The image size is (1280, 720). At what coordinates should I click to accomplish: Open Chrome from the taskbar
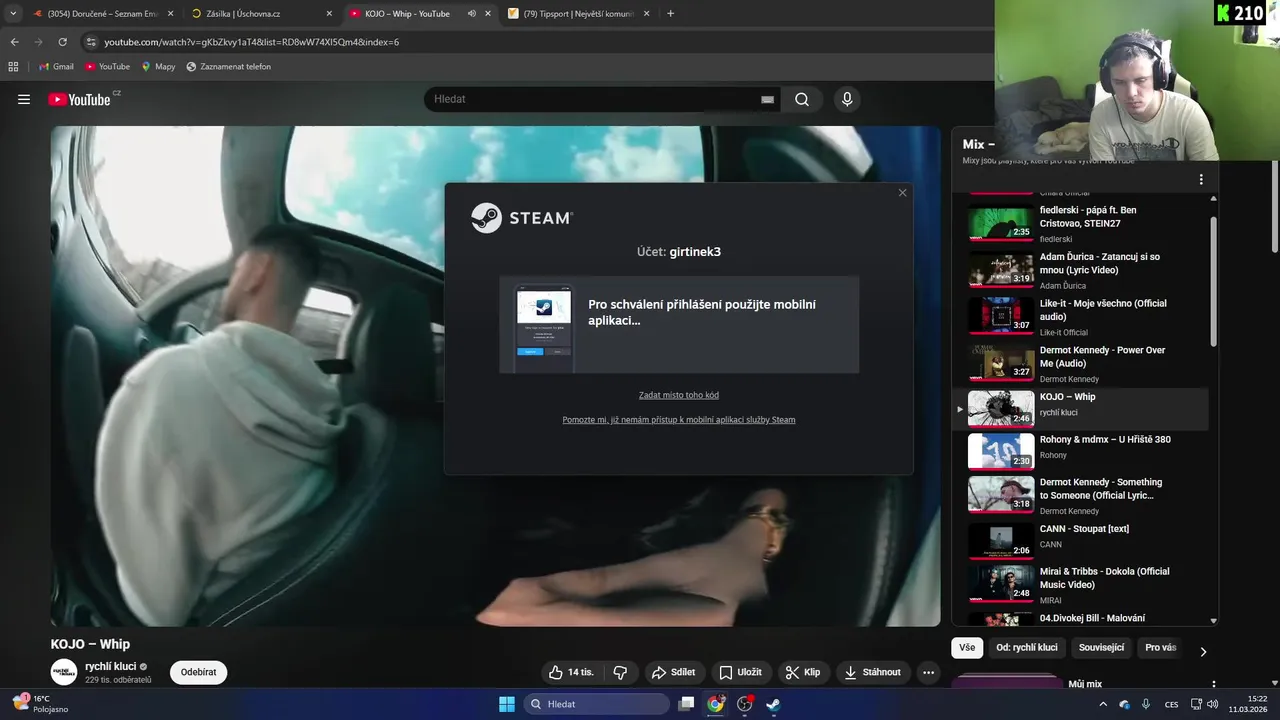pyautogui.click(x=715, y=704)
